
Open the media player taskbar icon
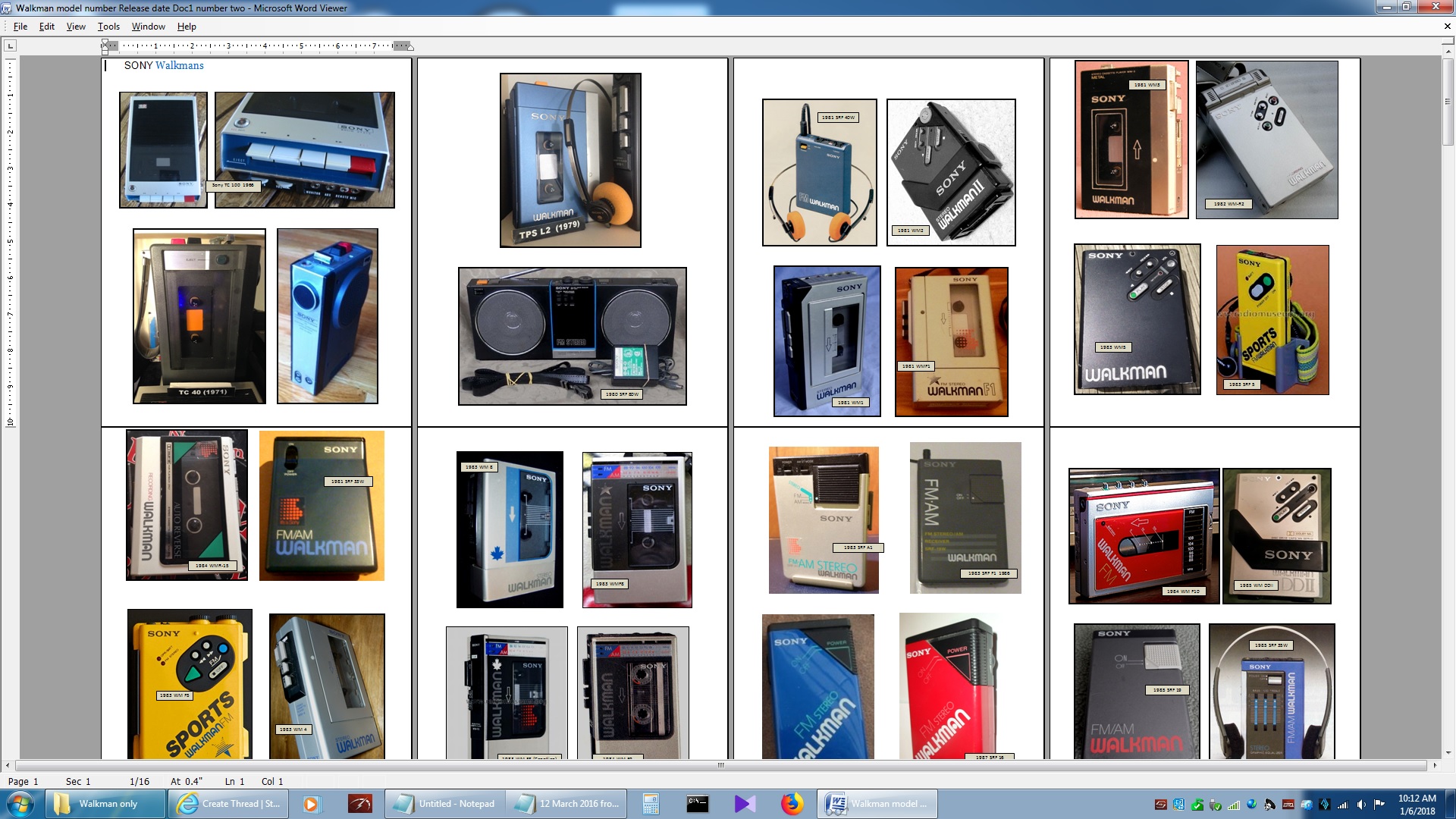point(311,804)
